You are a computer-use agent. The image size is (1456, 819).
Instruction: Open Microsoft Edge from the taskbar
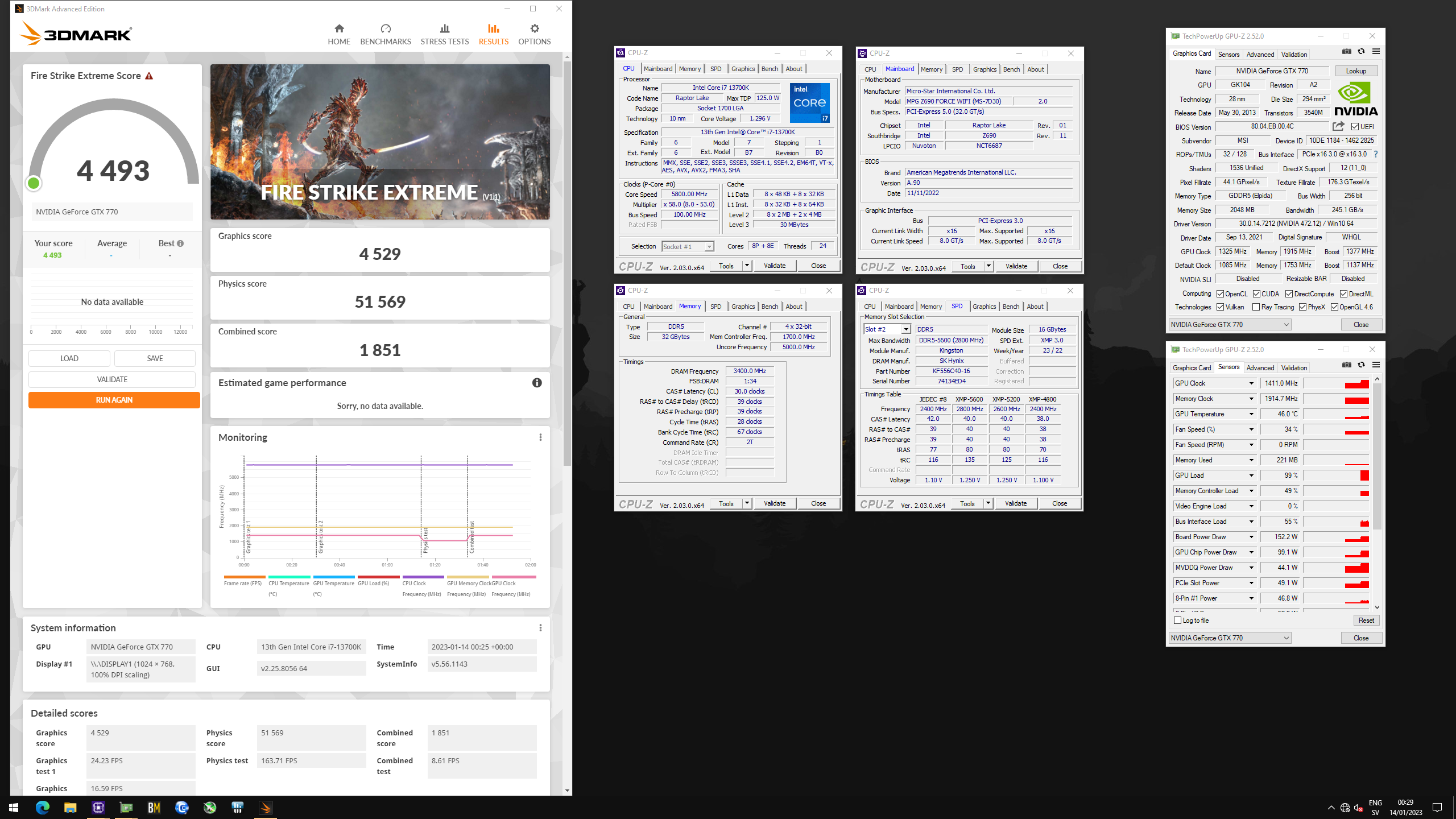pyautogui.click(x=43, y=807)
